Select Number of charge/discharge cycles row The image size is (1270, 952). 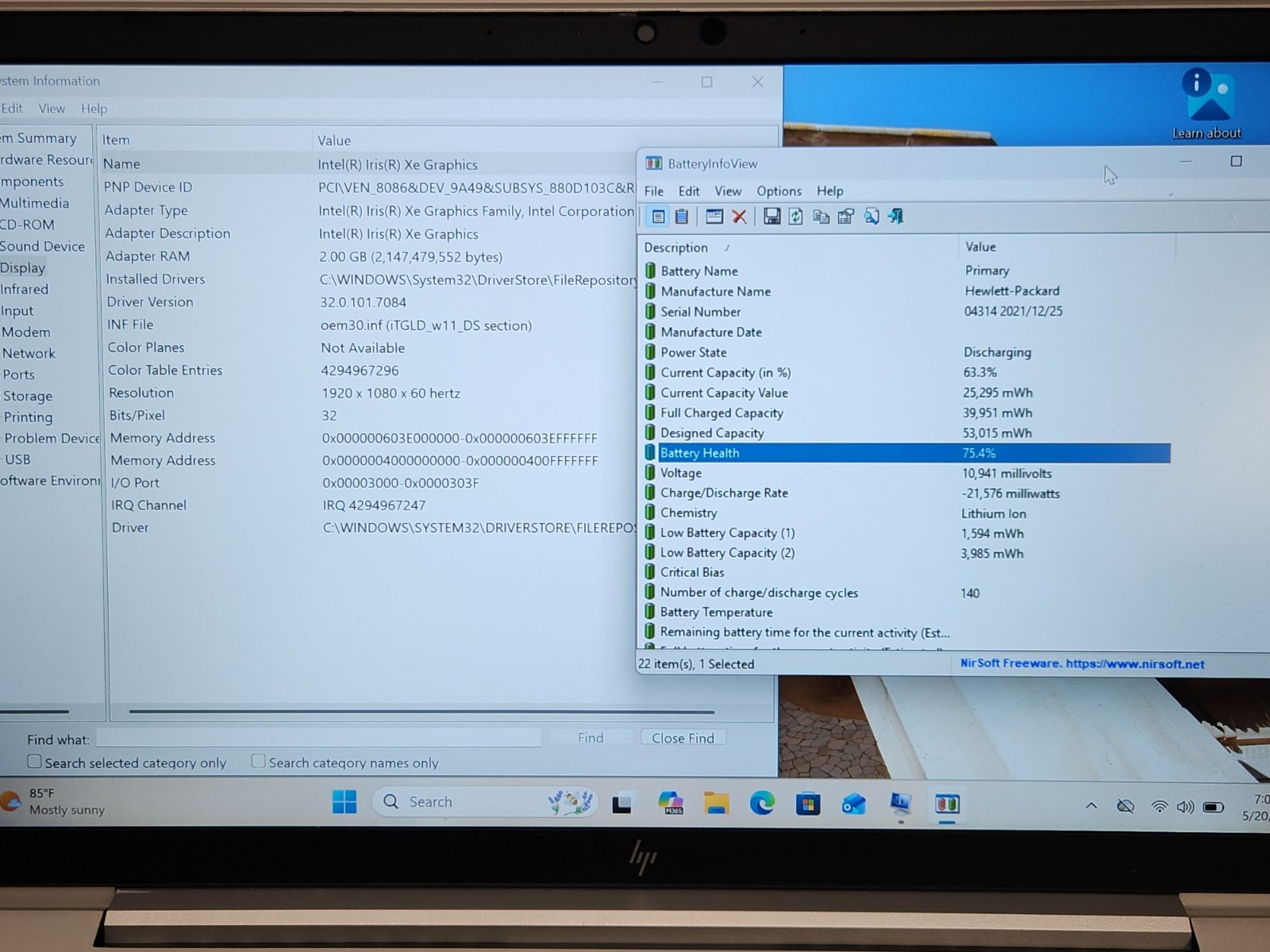906,593
